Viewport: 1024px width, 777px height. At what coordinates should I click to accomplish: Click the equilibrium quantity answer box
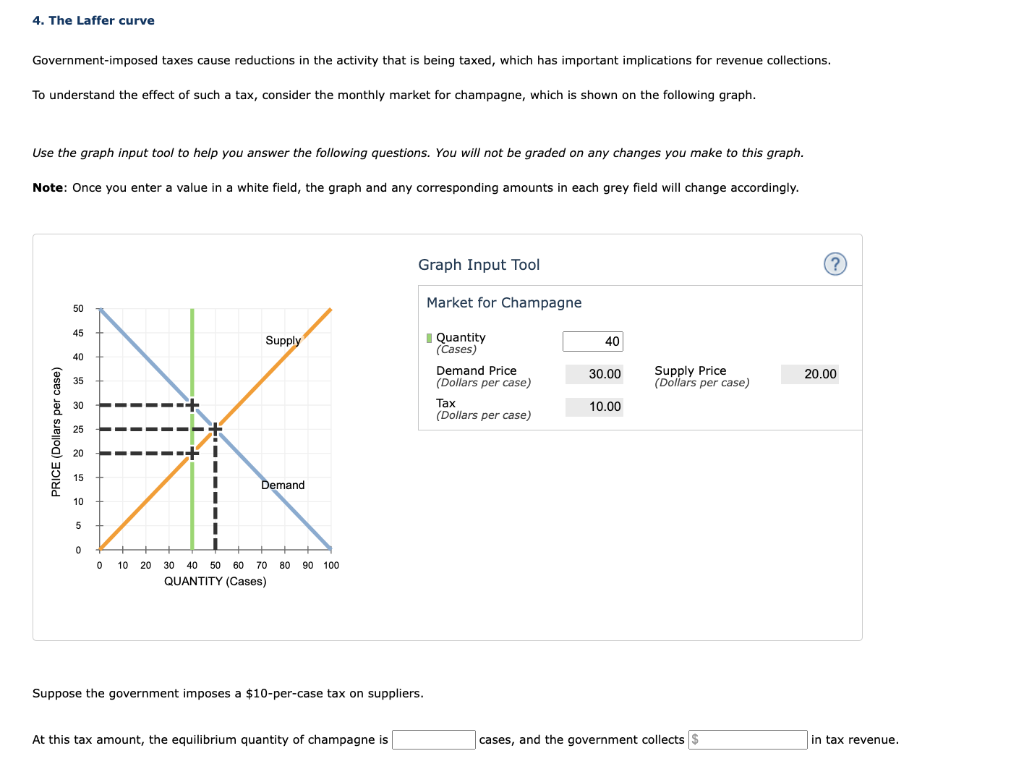point(434,740)
